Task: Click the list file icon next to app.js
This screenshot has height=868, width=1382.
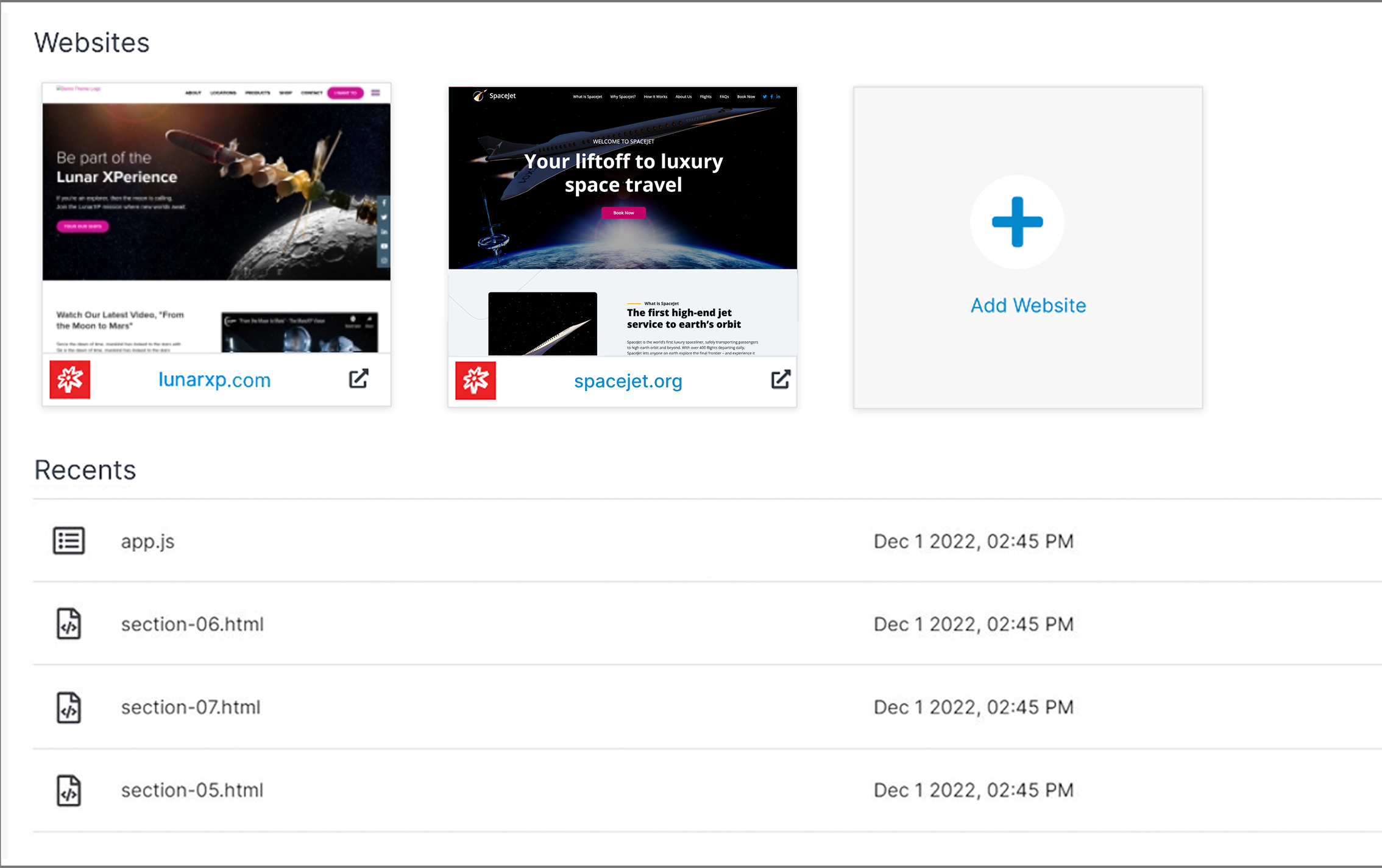Action: coord(69,540)
